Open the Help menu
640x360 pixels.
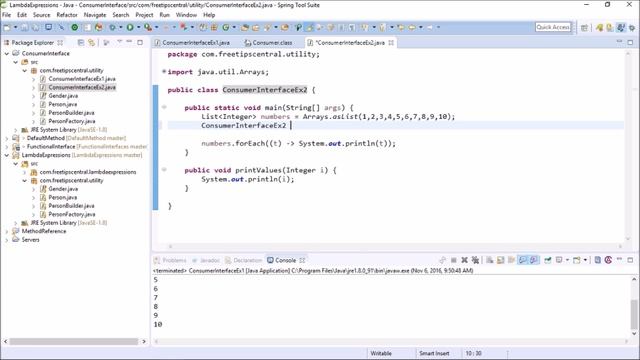point(209,15)
